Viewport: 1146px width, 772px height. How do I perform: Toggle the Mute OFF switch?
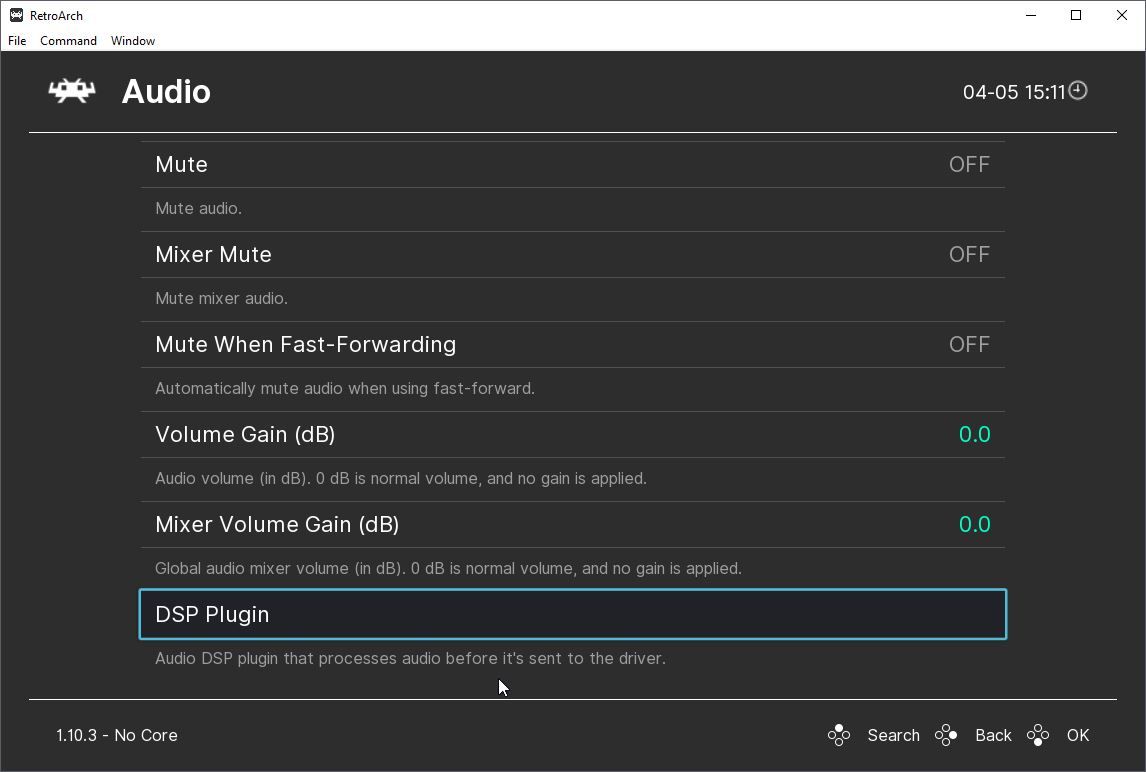click(968, 164)
